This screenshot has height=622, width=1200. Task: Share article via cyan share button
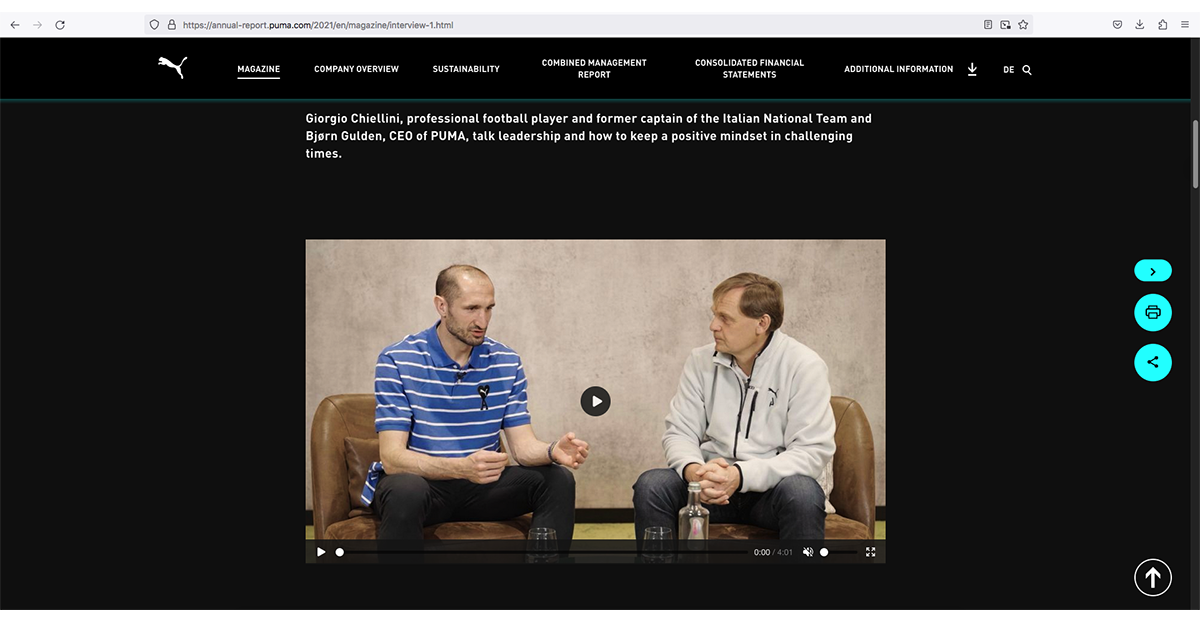click(1152, 362)
